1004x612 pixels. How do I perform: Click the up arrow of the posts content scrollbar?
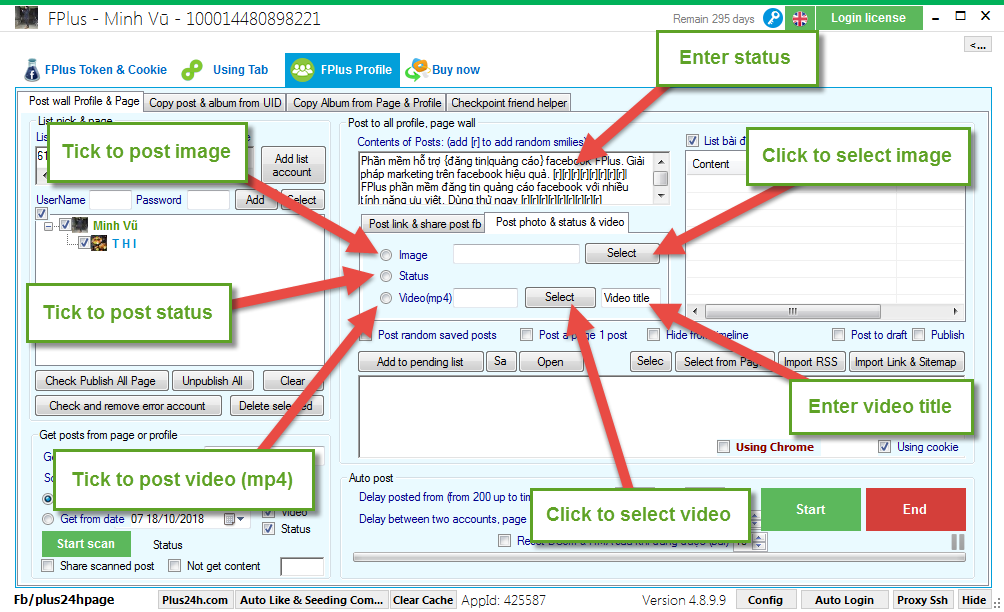pos(661,161)
